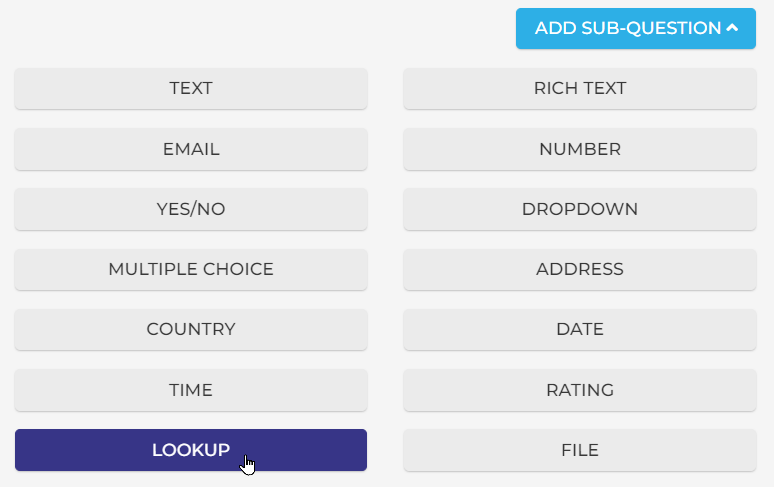Pick the Date question type
This screenshot has height=487, width=774.
pyautogui.click(x=580, y=329)
